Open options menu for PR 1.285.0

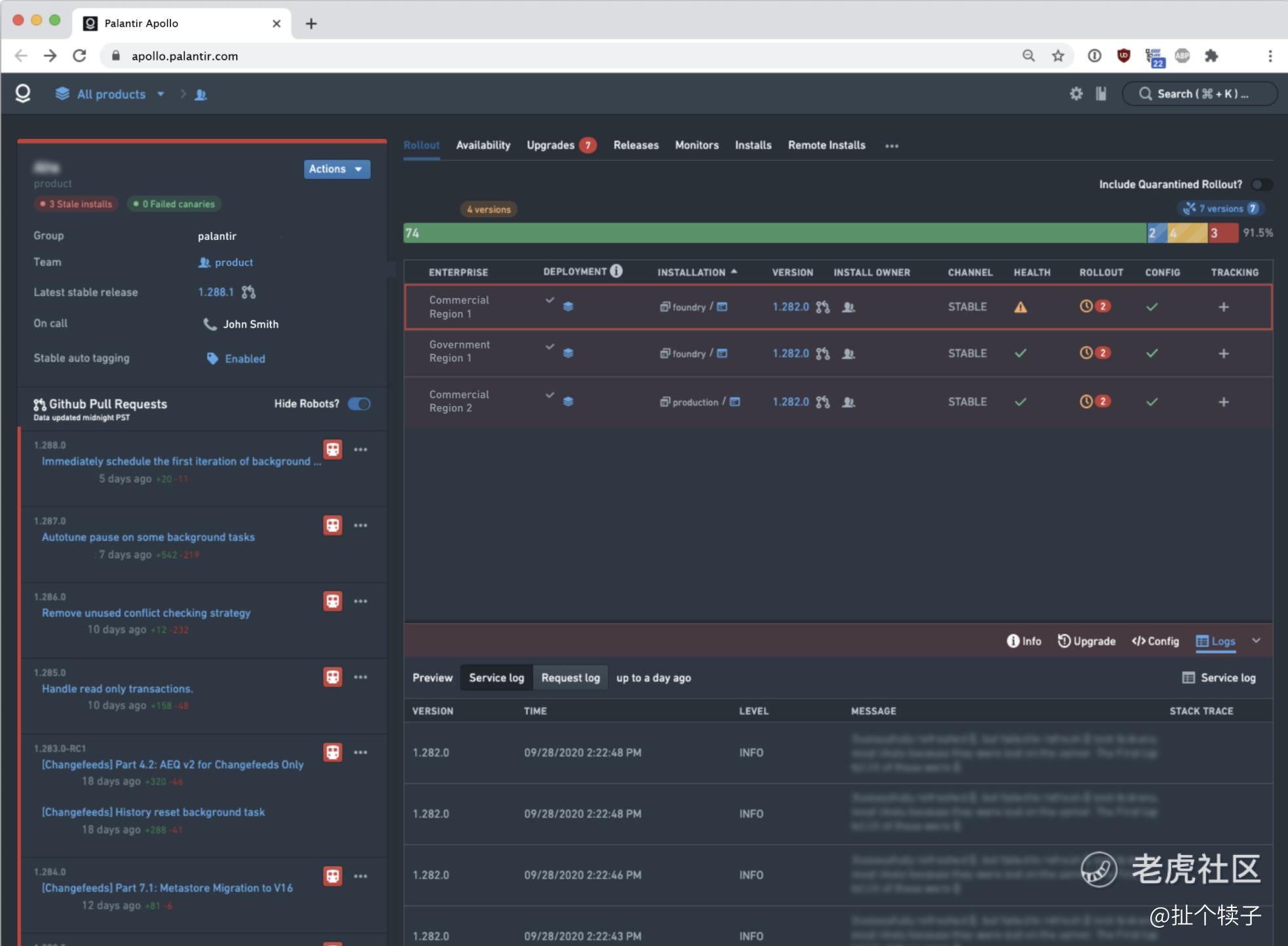(360, 677)
